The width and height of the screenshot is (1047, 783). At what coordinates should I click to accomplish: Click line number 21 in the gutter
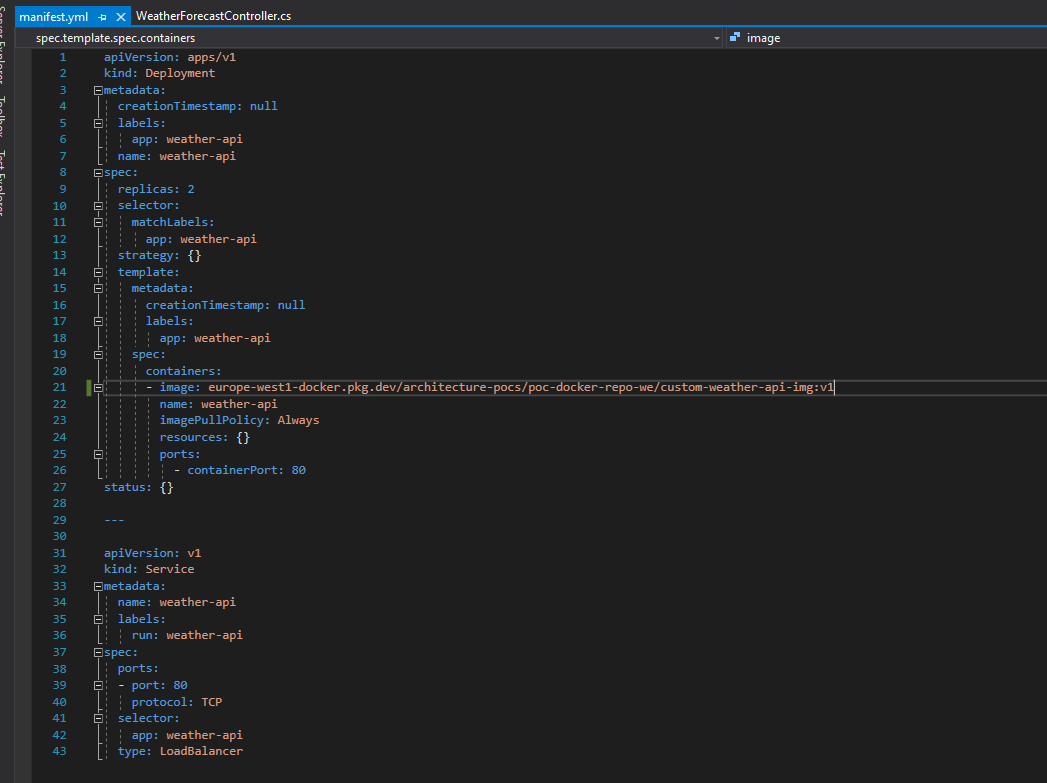60,387
